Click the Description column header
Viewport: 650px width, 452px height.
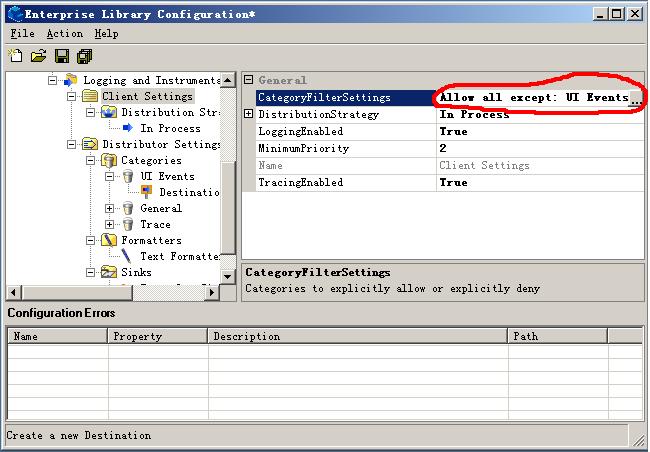point(357,336)
